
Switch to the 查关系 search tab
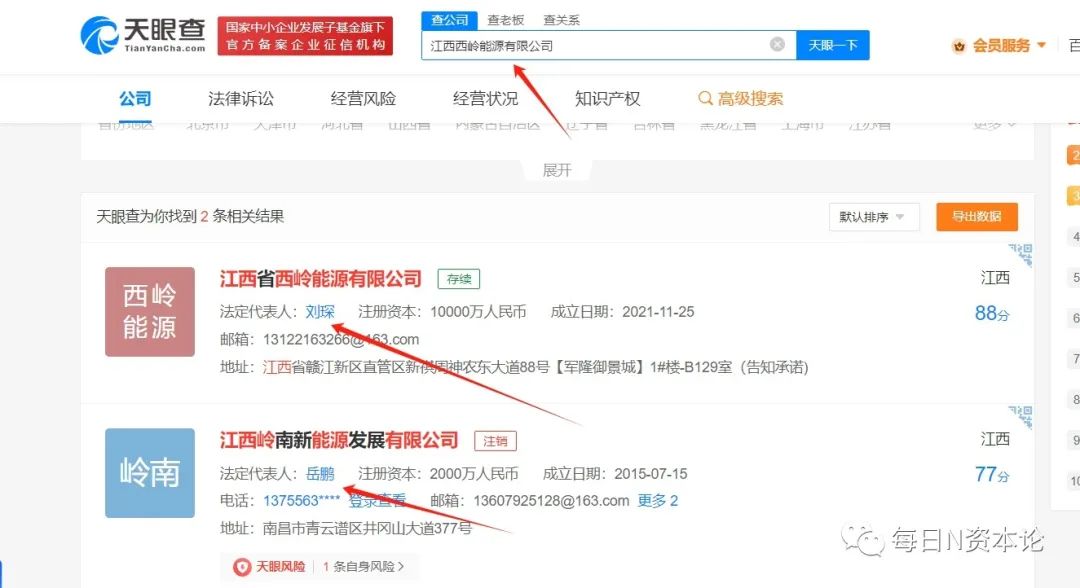coord(561,21)
